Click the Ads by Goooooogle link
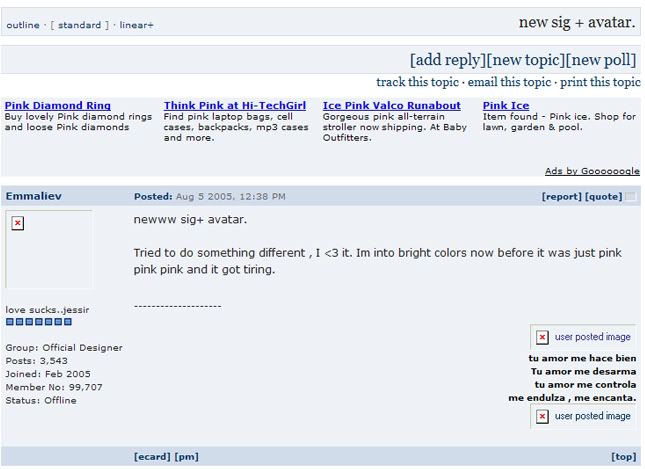Viewport: 645px width, 469px height. pos(592,171)
